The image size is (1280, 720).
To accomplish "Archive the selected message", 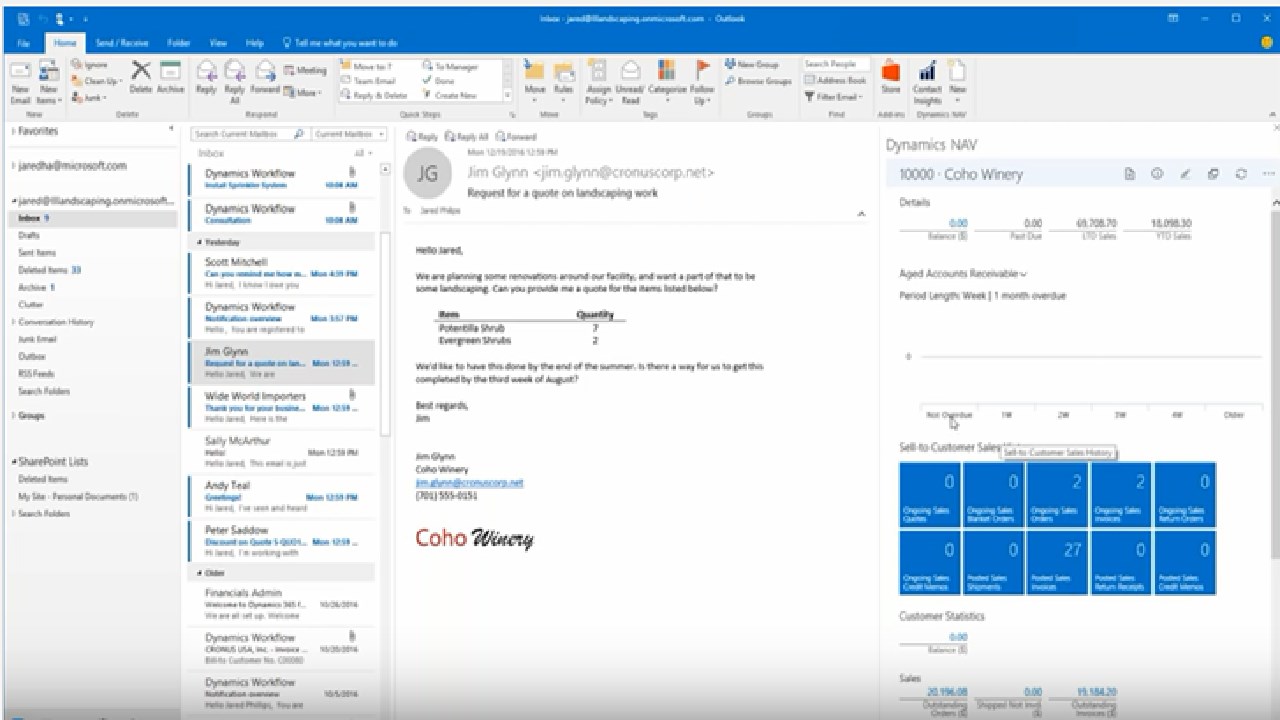I will click(x=171, y=77).
